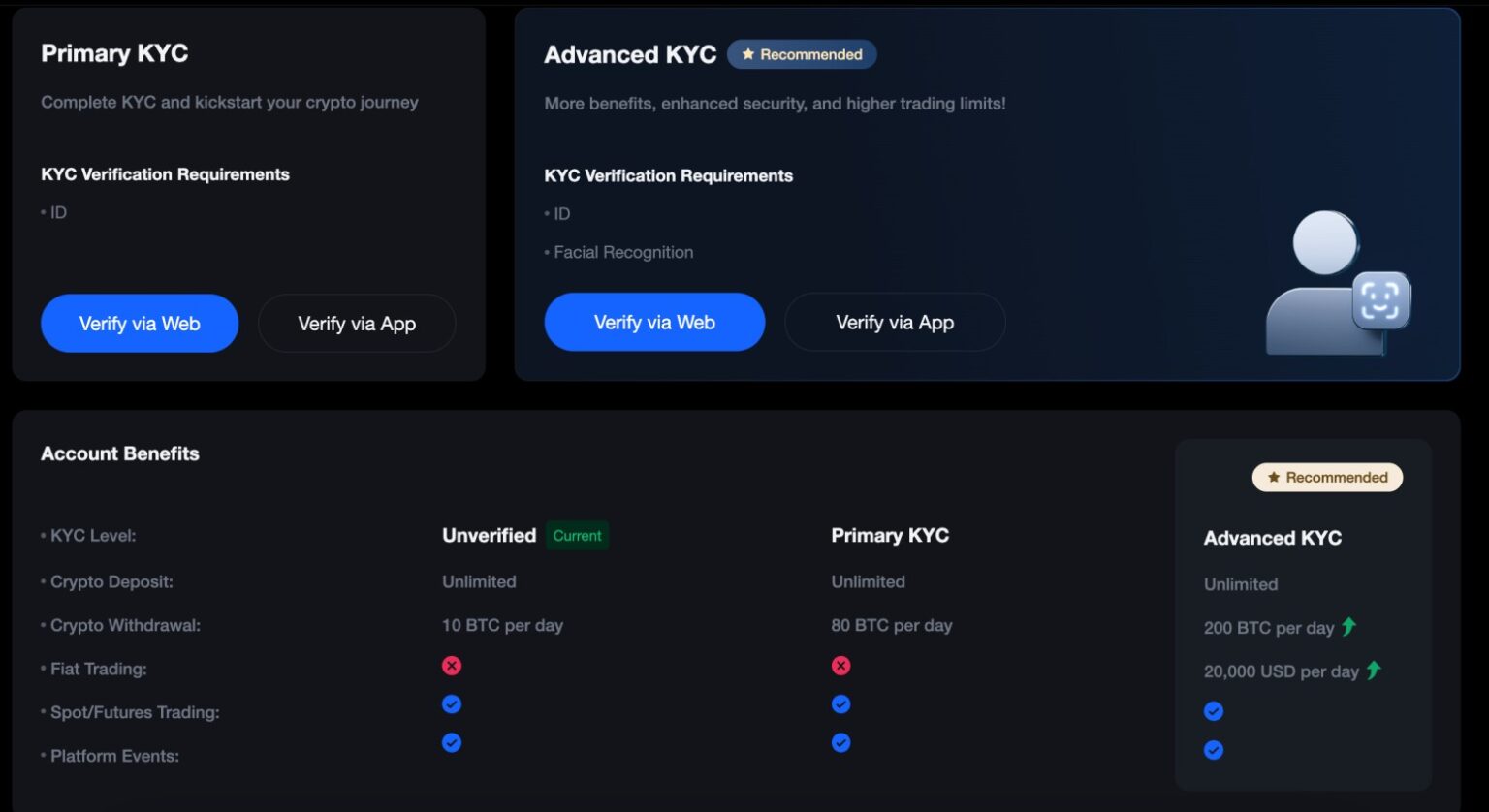Click the Recommended badge in the Account Benefits panel
Viewport: 1489px width, 812px height.
point(1327,477)
